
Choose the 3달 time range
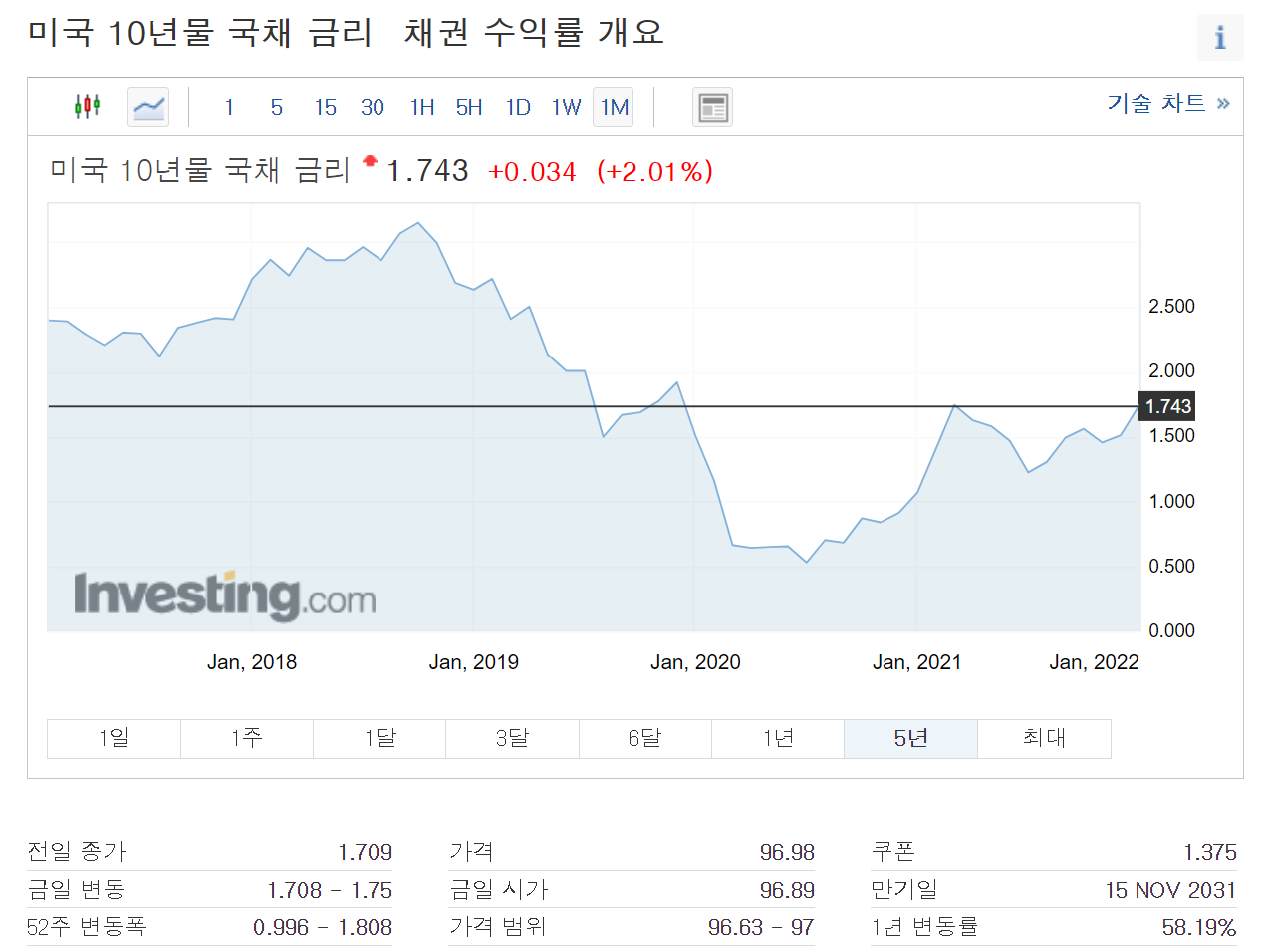(512, 738)
